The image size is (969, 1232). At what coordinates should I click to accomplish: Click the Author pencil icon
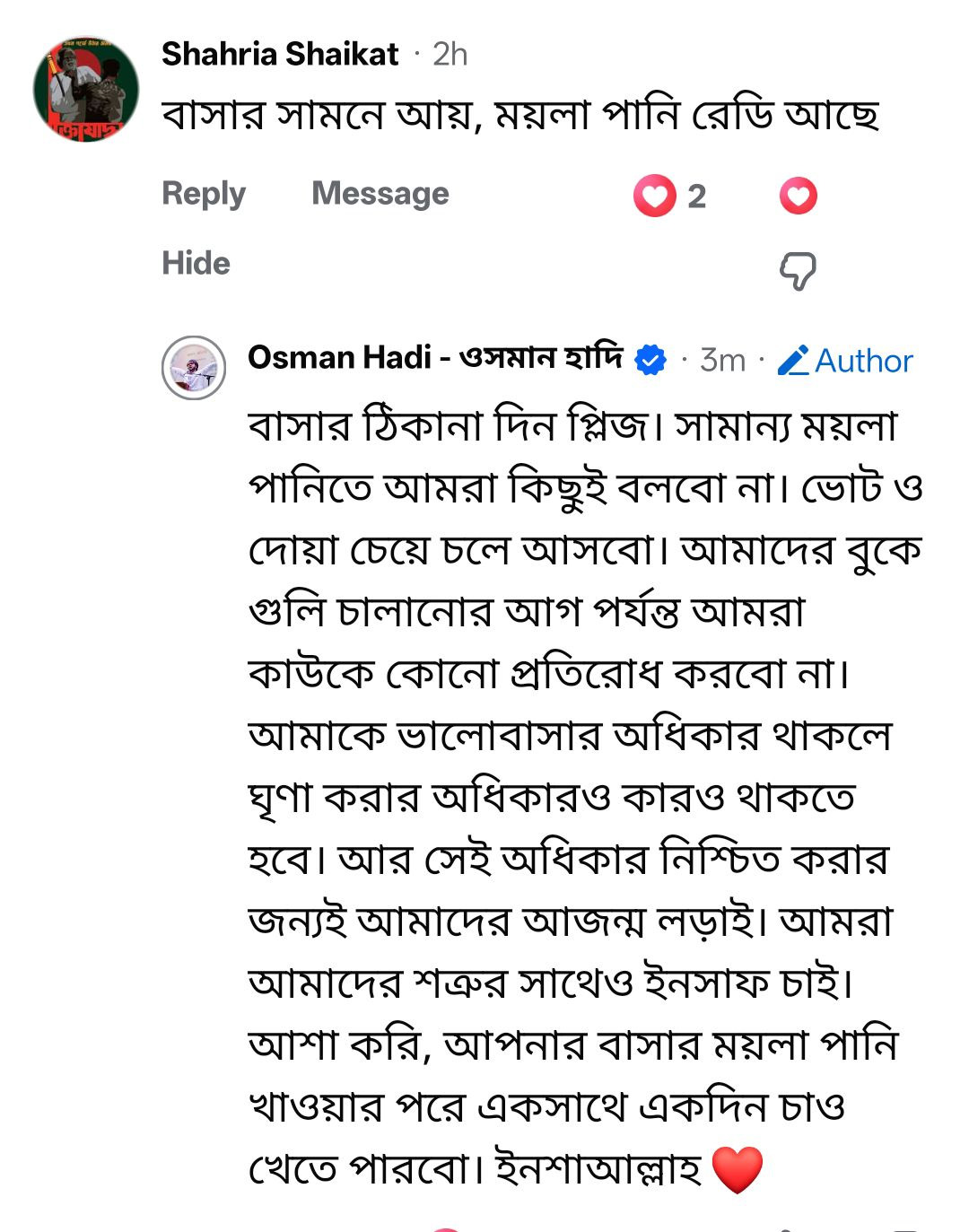793,361
